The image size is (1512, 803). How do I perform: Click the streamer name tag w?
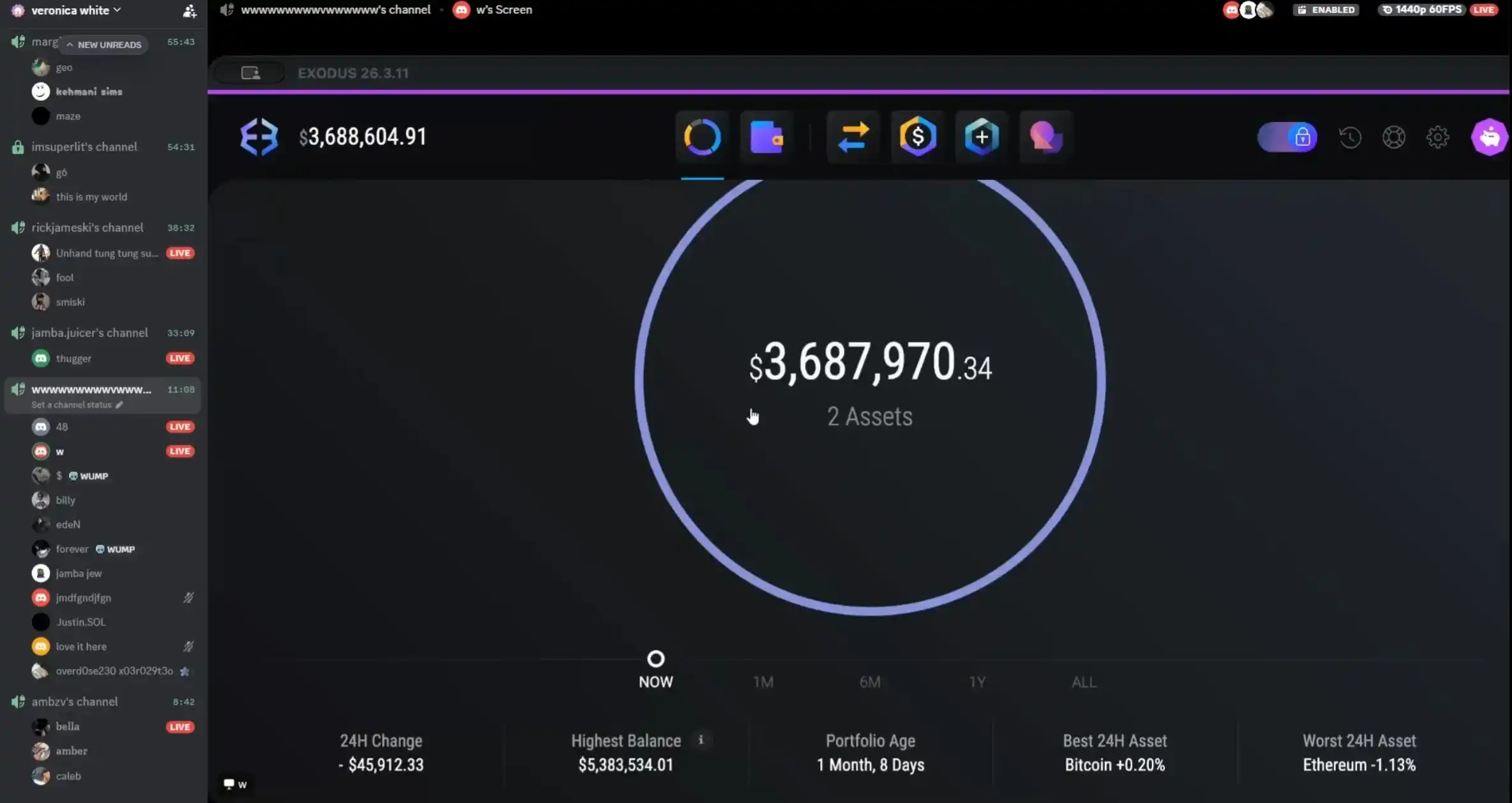[235, 784]
